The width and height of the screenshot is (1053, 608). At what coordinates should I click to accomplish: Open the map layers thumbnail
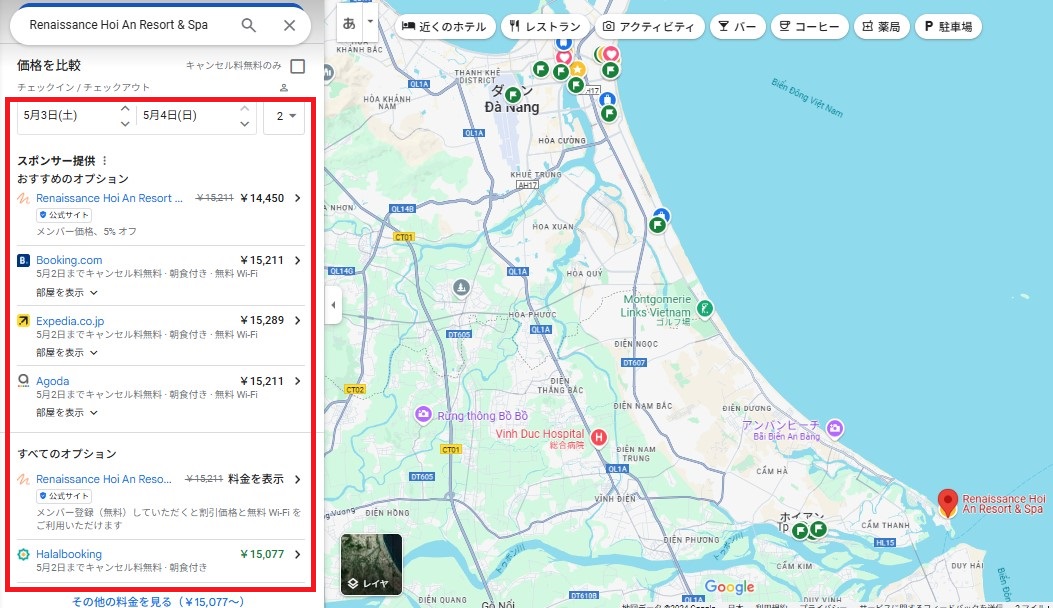pyautogui.click(x=371, y=564)
